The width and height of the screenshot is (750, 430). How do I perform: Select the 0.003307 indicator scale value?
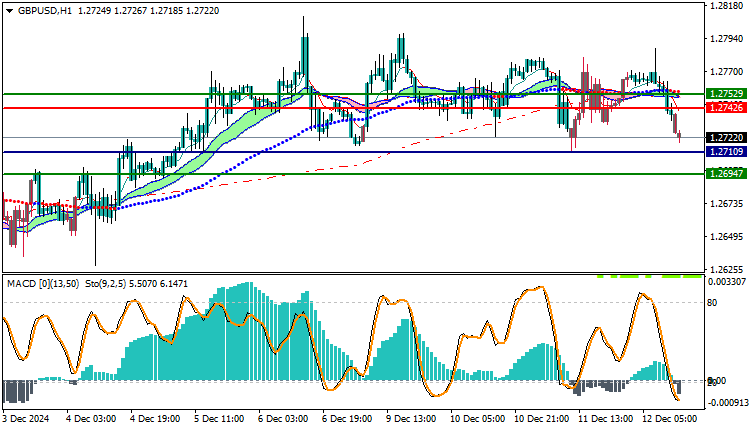coord(727,282)
